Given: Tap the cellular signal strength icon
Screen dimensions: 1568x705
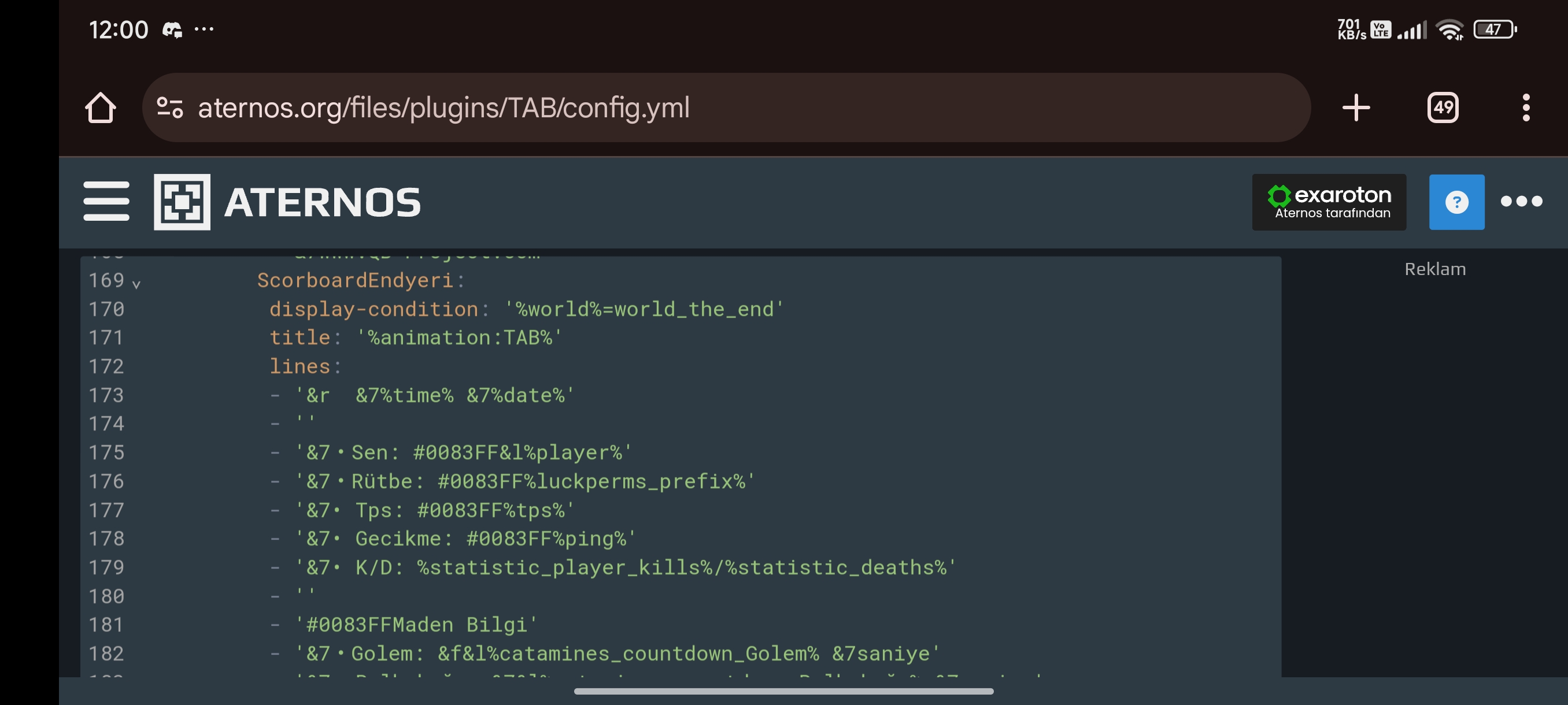Looking at the screenshot, I should pos(1411,30).
